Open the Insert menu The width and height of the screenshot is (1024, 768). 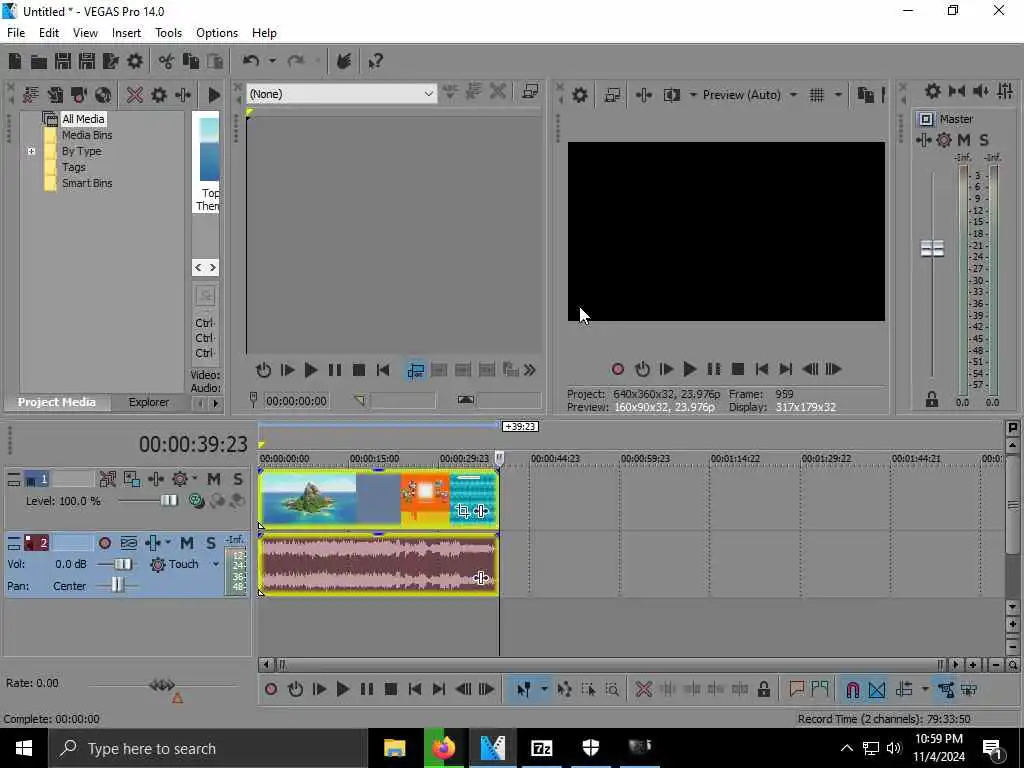pyautogui.click(x=126, y=33)
